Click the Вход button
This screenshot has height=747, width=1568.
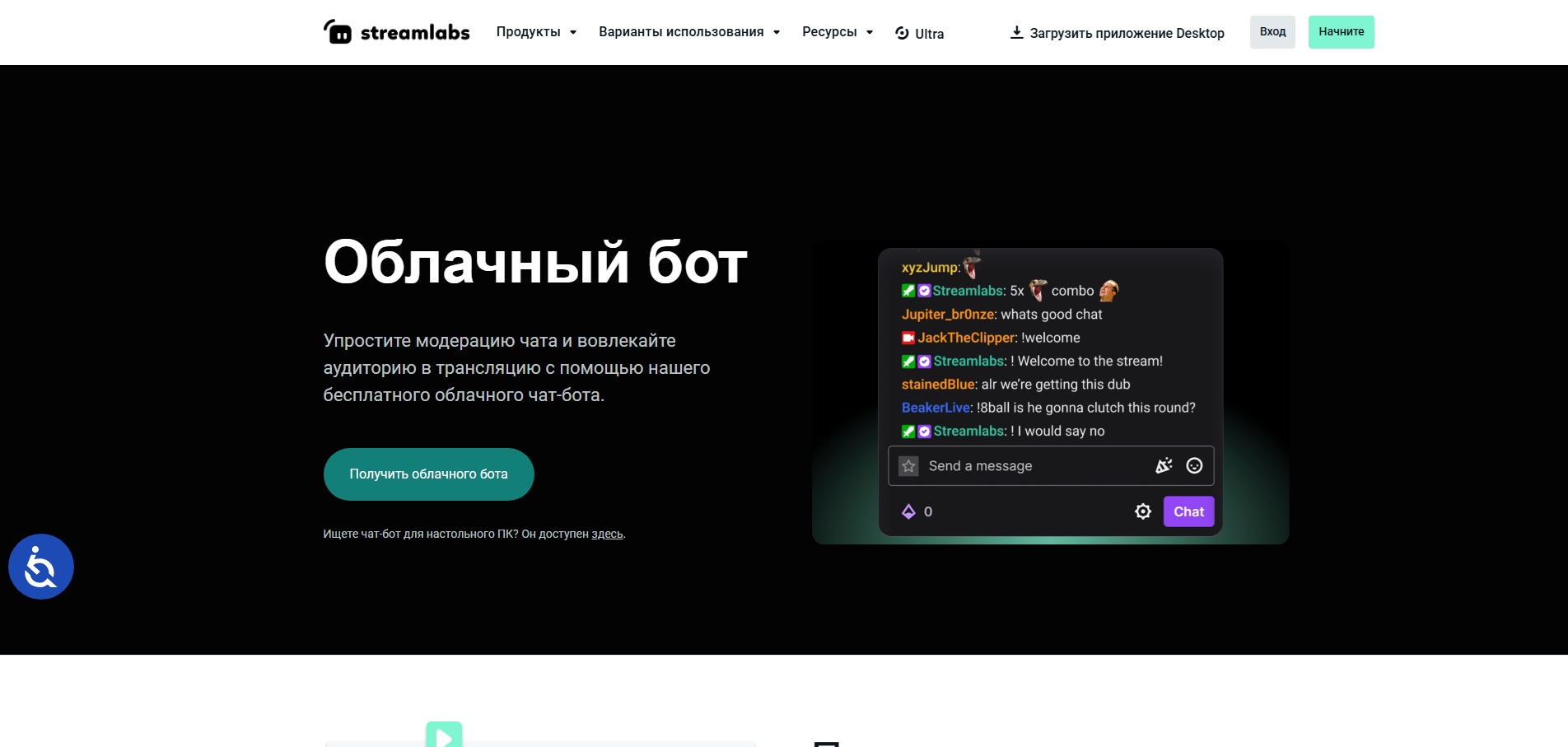pyautogui.click(x=1272, y=32)
